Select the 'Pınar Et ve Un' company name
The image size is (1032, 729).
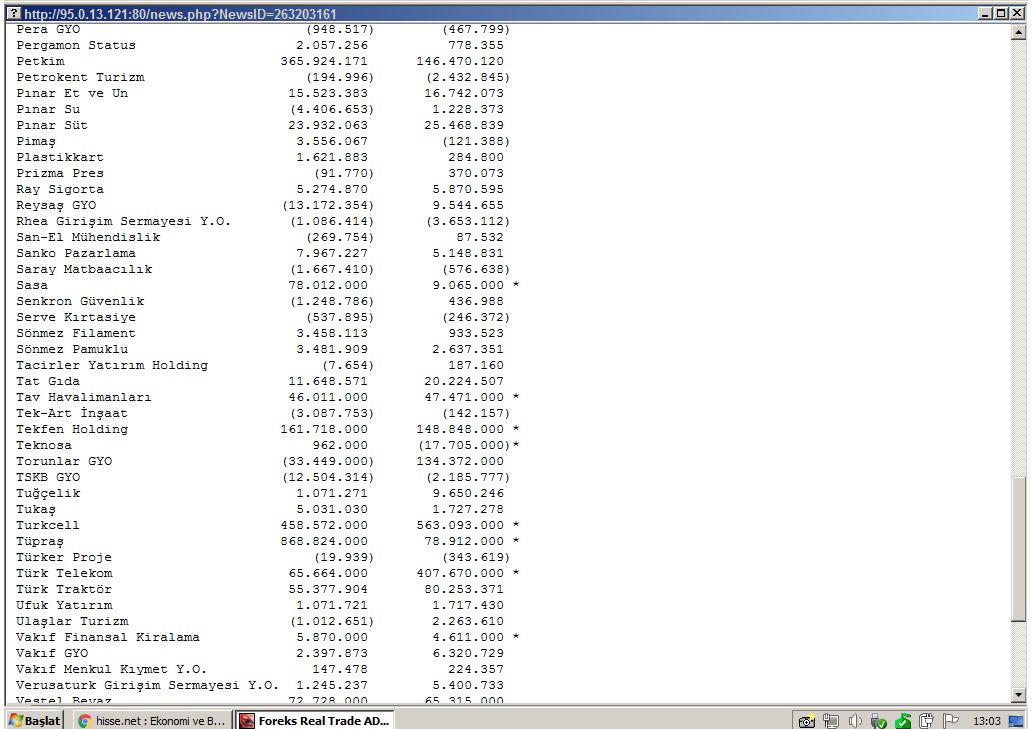[72, 93]
